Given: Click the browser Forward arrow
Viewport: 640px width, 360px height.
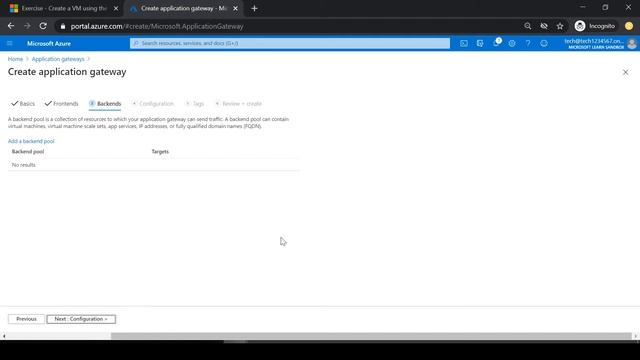Looking at the screenshot, I should [x=27, y=26].
